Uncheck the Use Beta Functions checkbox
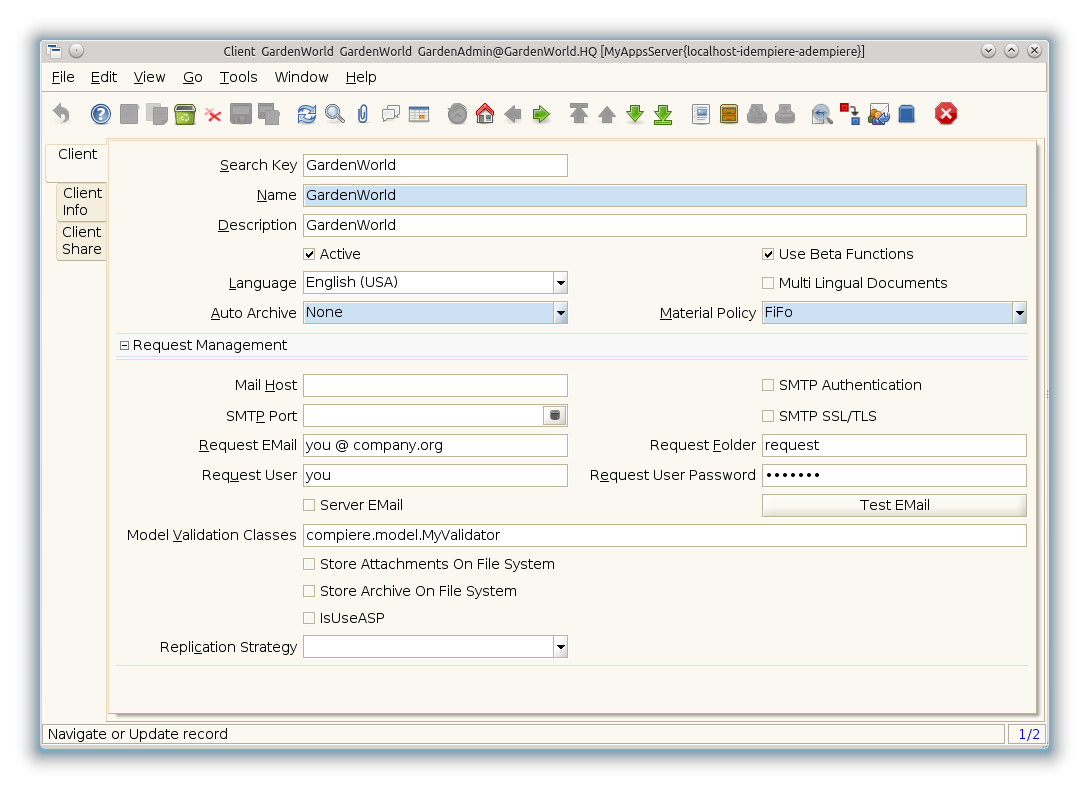Screen dimensions: 1089x789 [x=769, y=254]
